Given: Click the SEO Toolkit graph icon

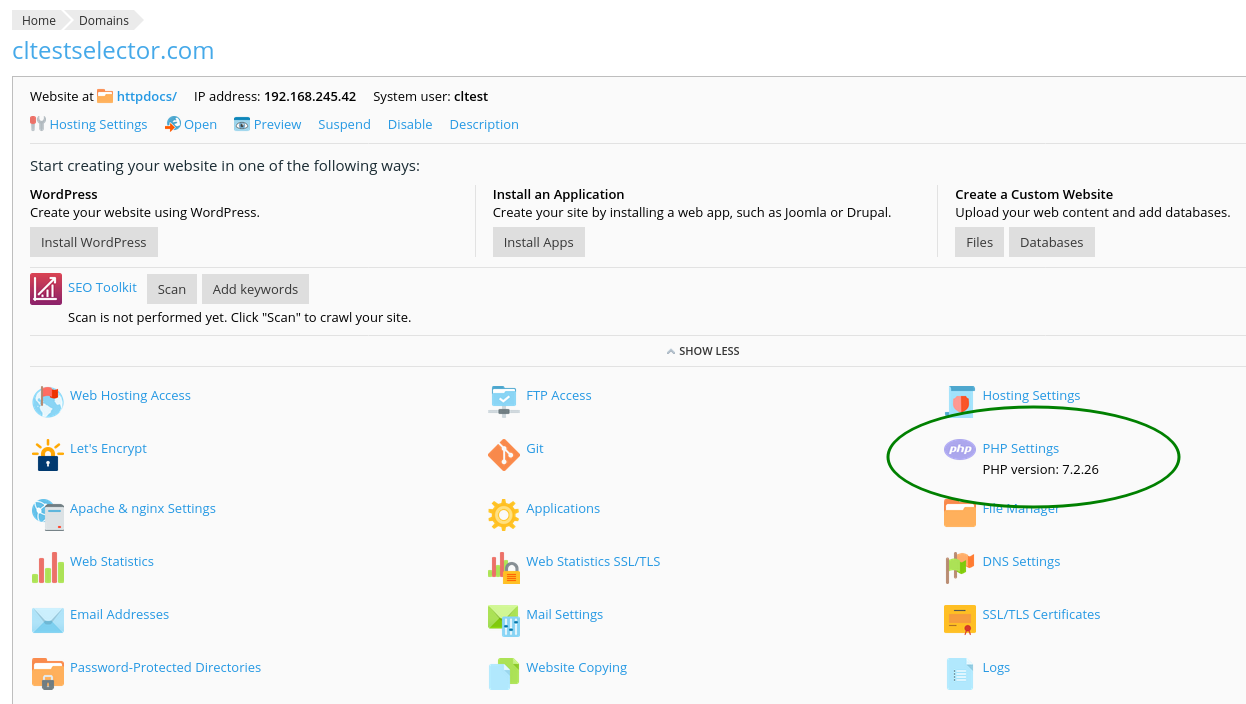Looking at the screenshot, I should point(45,288).
